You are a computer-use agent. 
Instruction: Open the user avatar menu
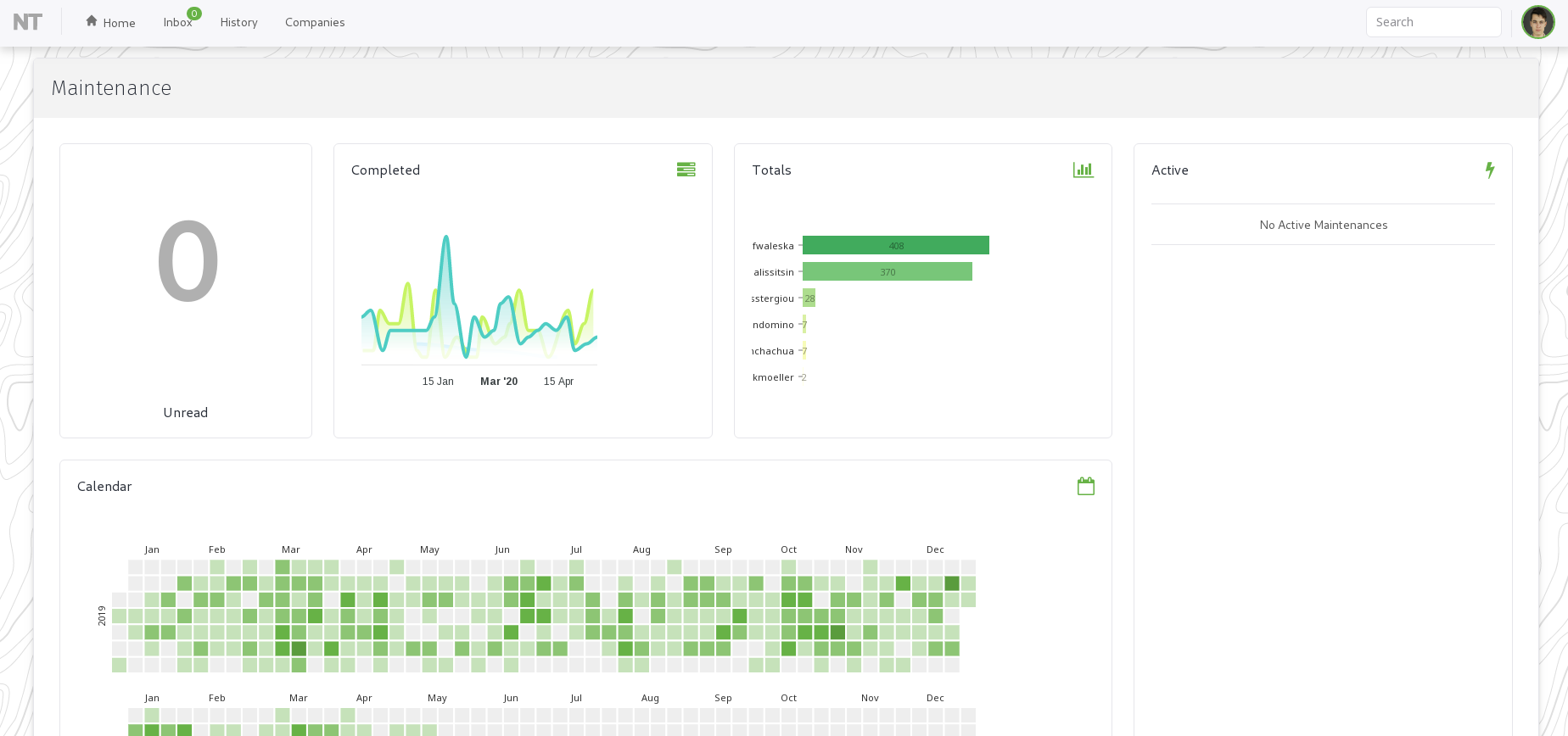[x=1537, y=22]
